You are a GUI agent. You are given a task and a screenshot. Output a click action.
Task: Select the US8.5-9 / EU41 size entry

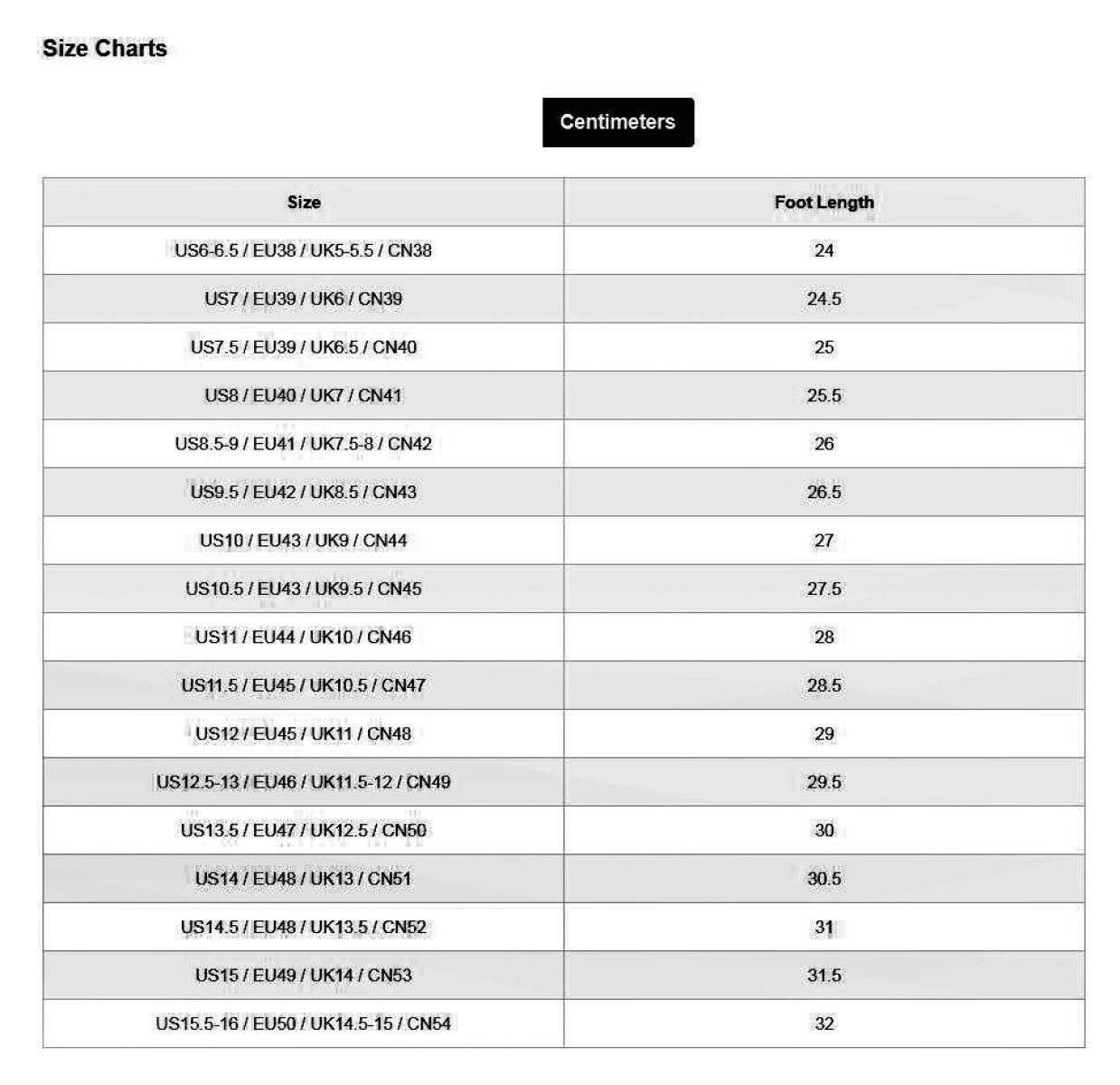pyautogui.click(x=304, y=444)
